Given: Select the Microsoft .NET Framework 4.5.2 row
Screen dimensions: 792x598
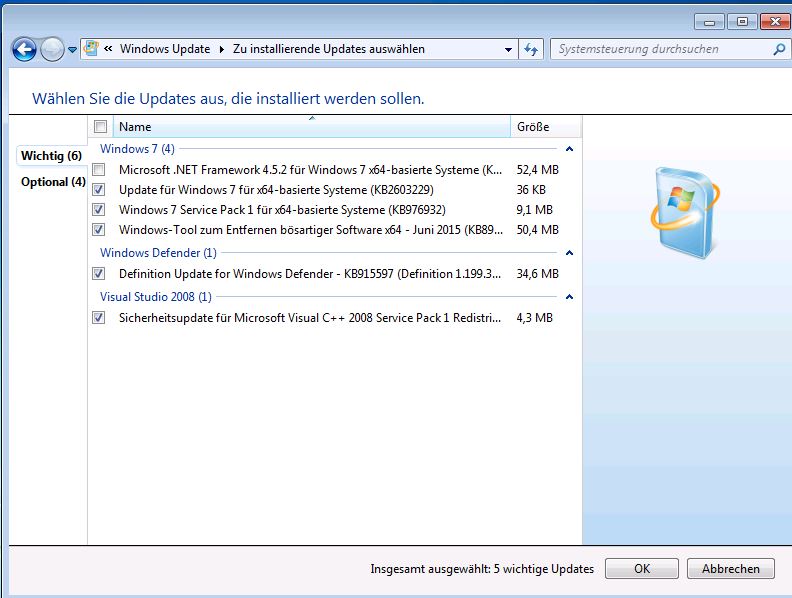Looking at the screenshot, I should (x=334, y=170).
